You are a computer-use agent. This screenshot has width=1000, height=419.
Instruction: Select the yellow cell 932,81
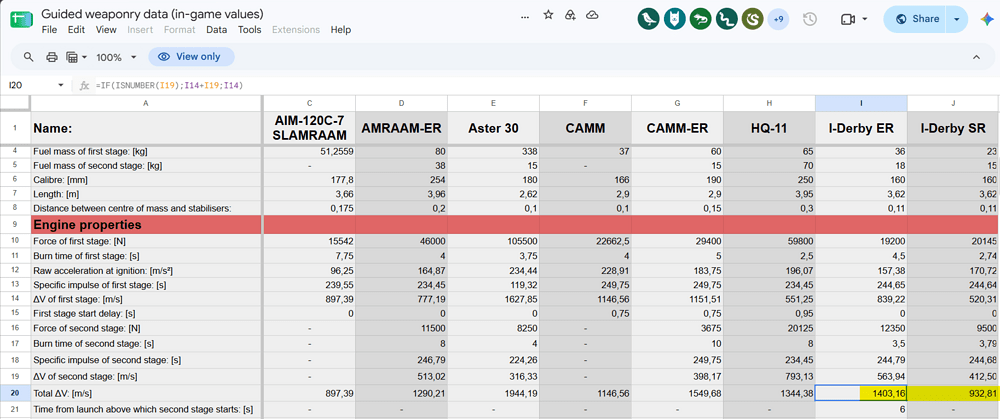(x=953, y=393)
